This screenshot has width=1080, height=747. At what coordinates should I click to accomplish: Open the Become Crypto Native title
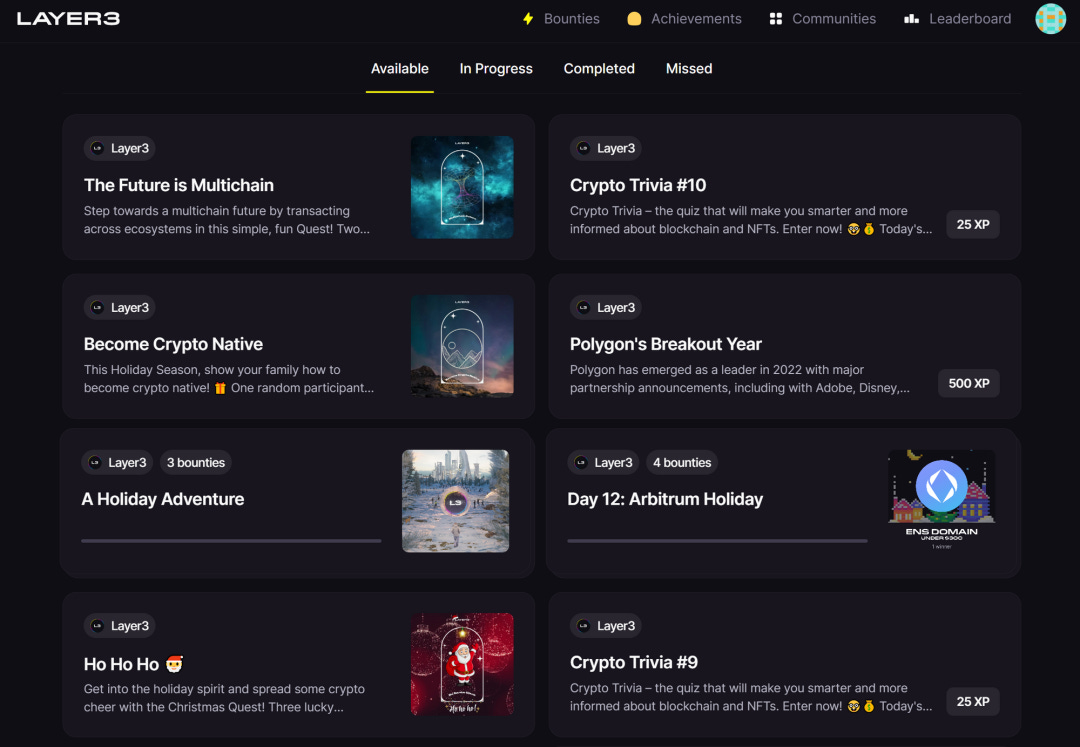[174, 344]
